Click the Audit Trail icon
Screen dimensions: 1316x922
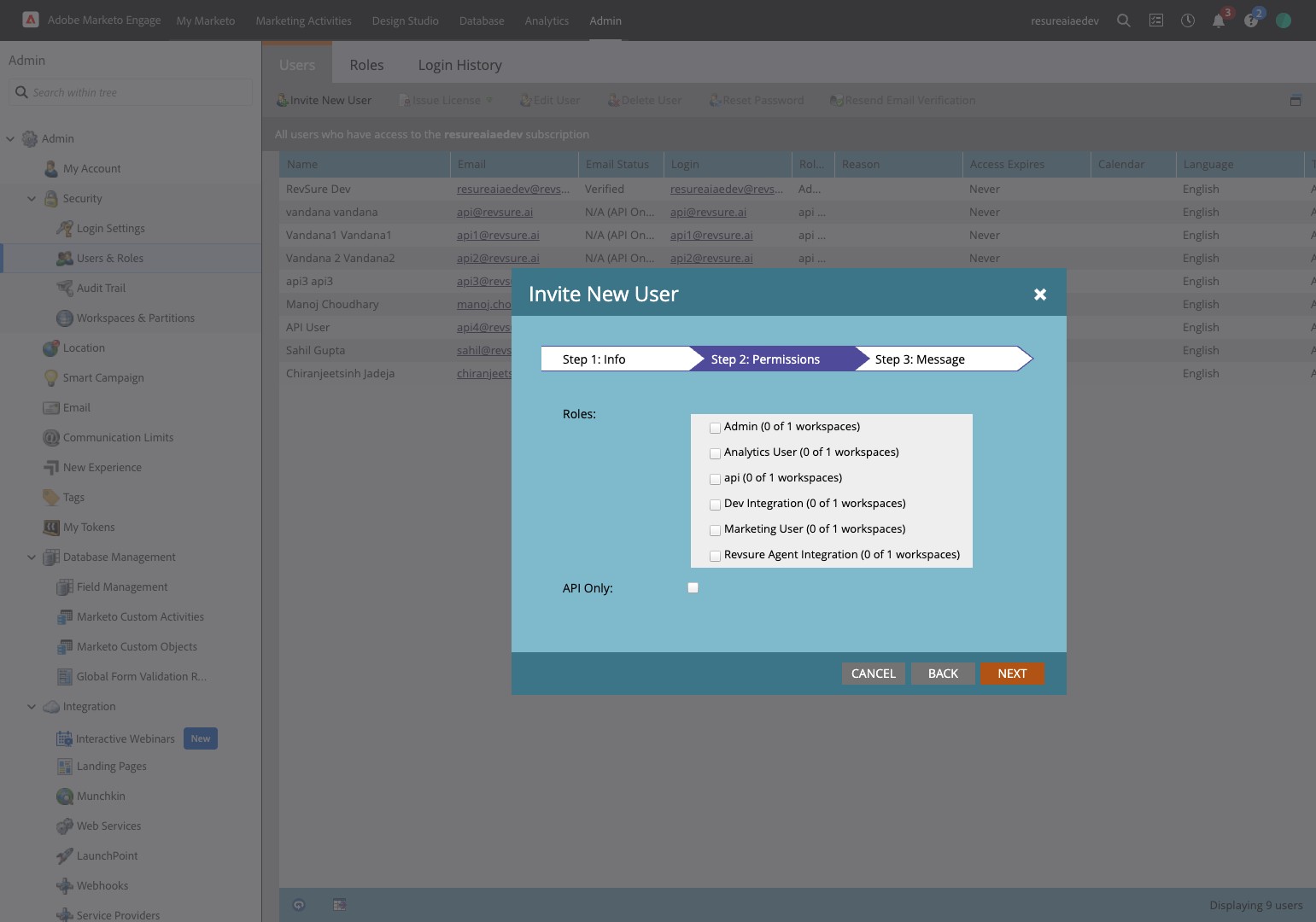(x=65, y=289)
